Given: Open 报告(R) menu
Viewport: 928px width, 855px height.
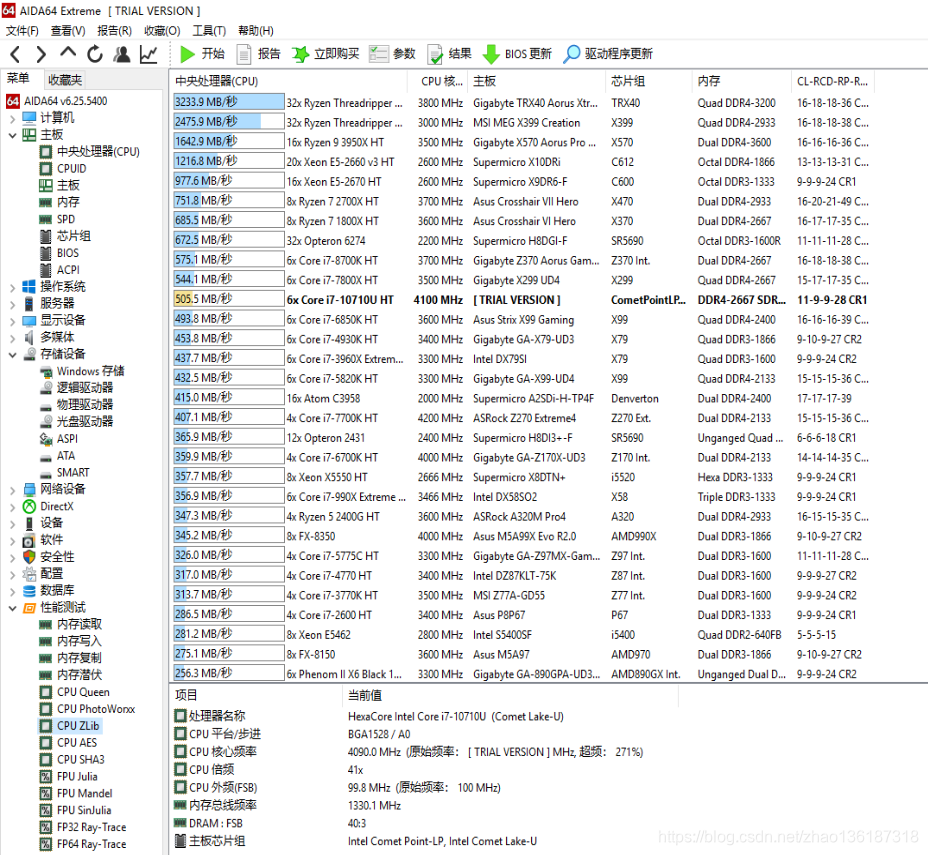Looking at the screenshot, I should [x=114, y=31].
